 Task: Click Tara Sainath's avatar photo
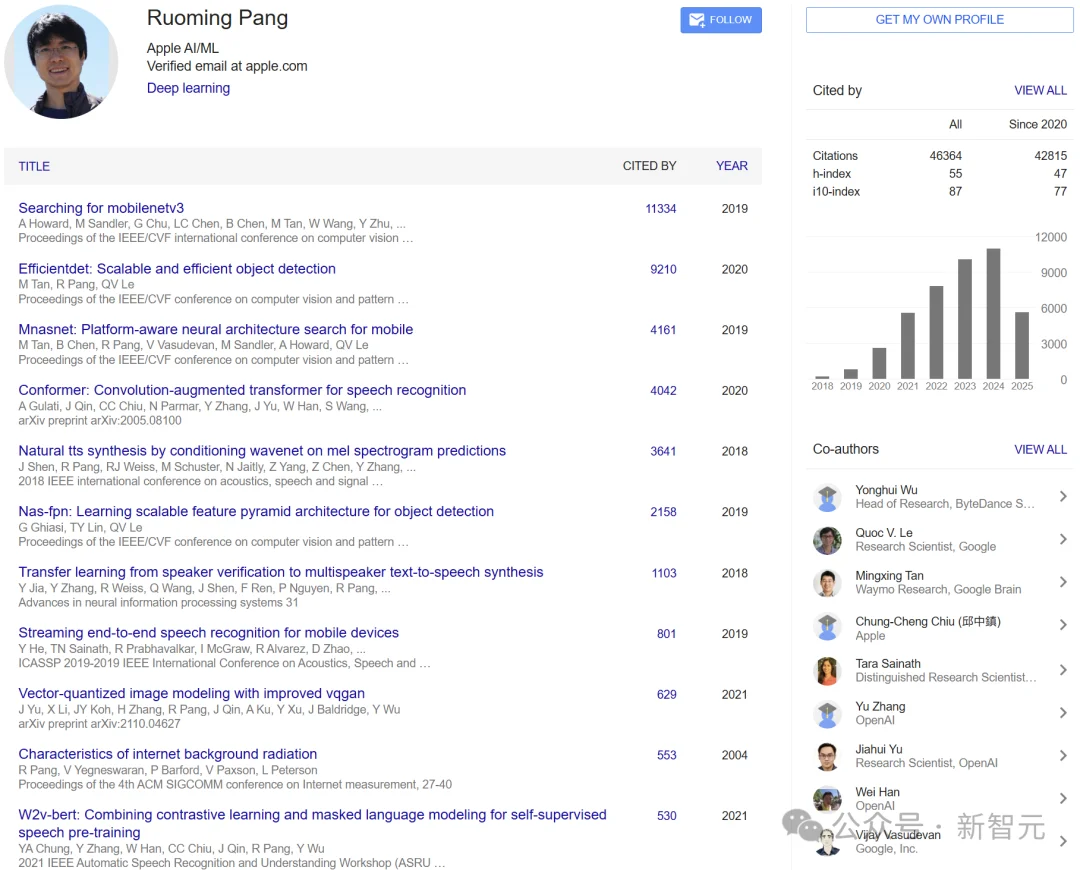(827, 671)
